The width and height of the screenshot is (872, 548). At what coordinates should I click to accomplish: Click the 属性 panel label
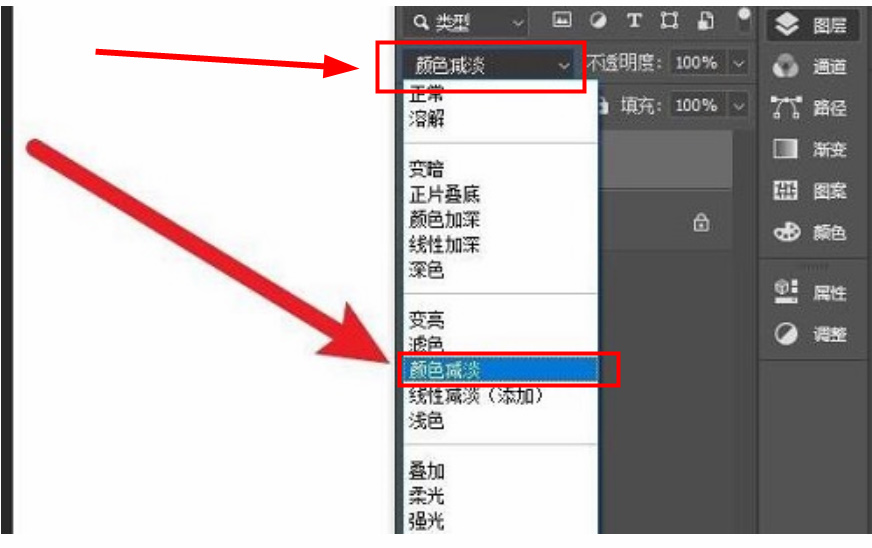(x=830, y=293)
